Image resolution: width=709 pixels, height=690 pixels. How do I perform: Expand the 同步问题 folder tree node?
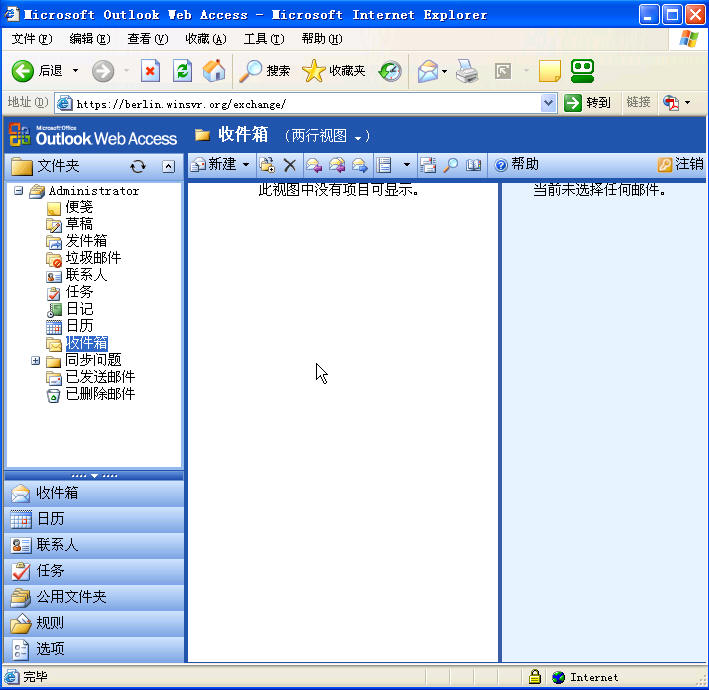[x=36, y=360]
